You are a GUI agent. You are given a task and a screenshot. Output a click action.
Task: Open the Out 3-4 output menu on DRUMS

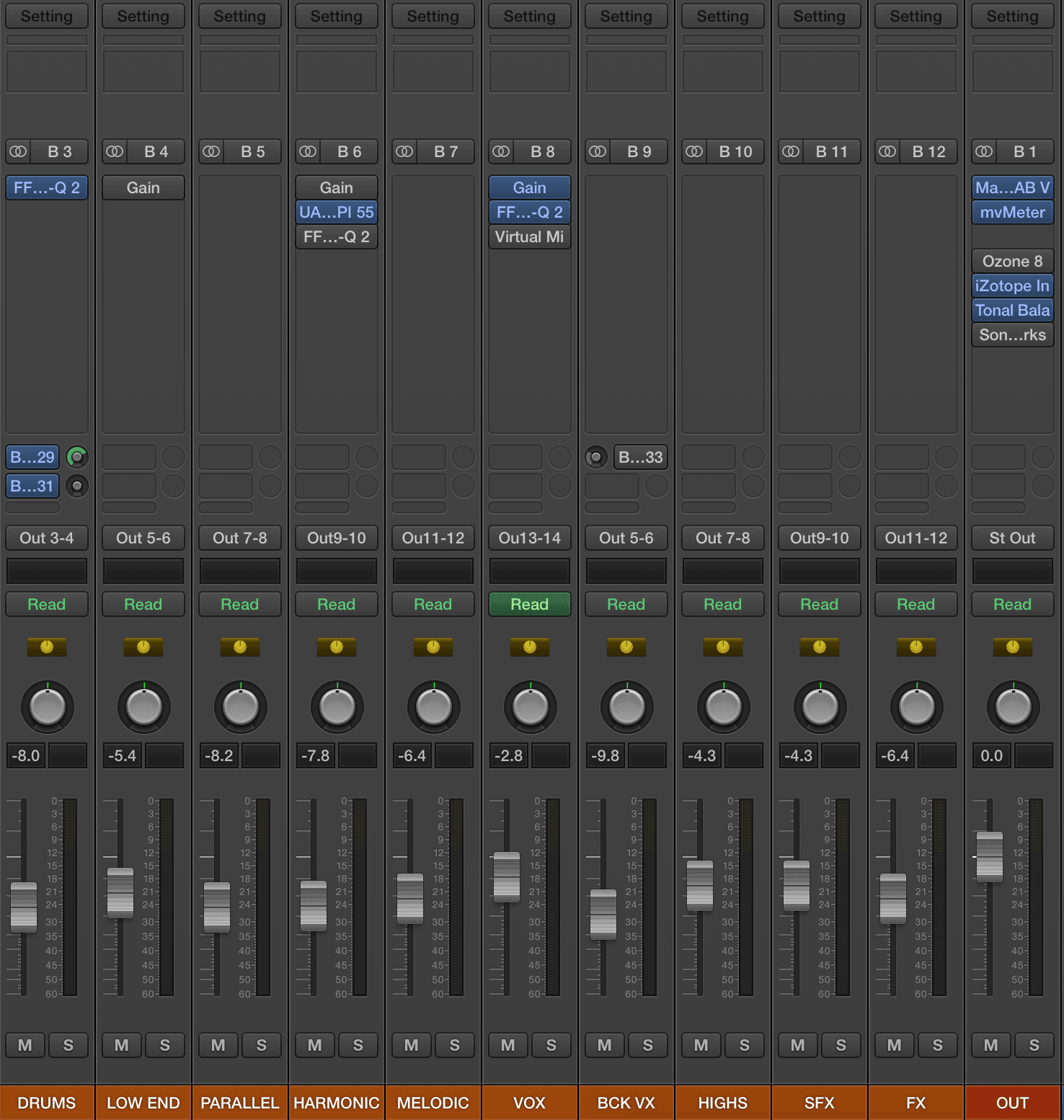[x=47, y=538]
